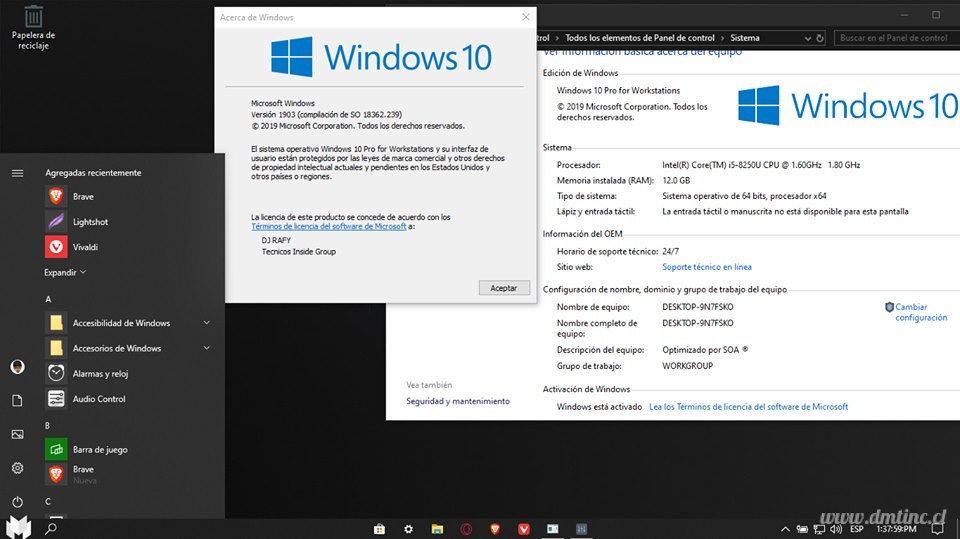Click the Start button on the taskbar
The height and width of the screenshot is (539, 960).
click(x=18, y=527)
